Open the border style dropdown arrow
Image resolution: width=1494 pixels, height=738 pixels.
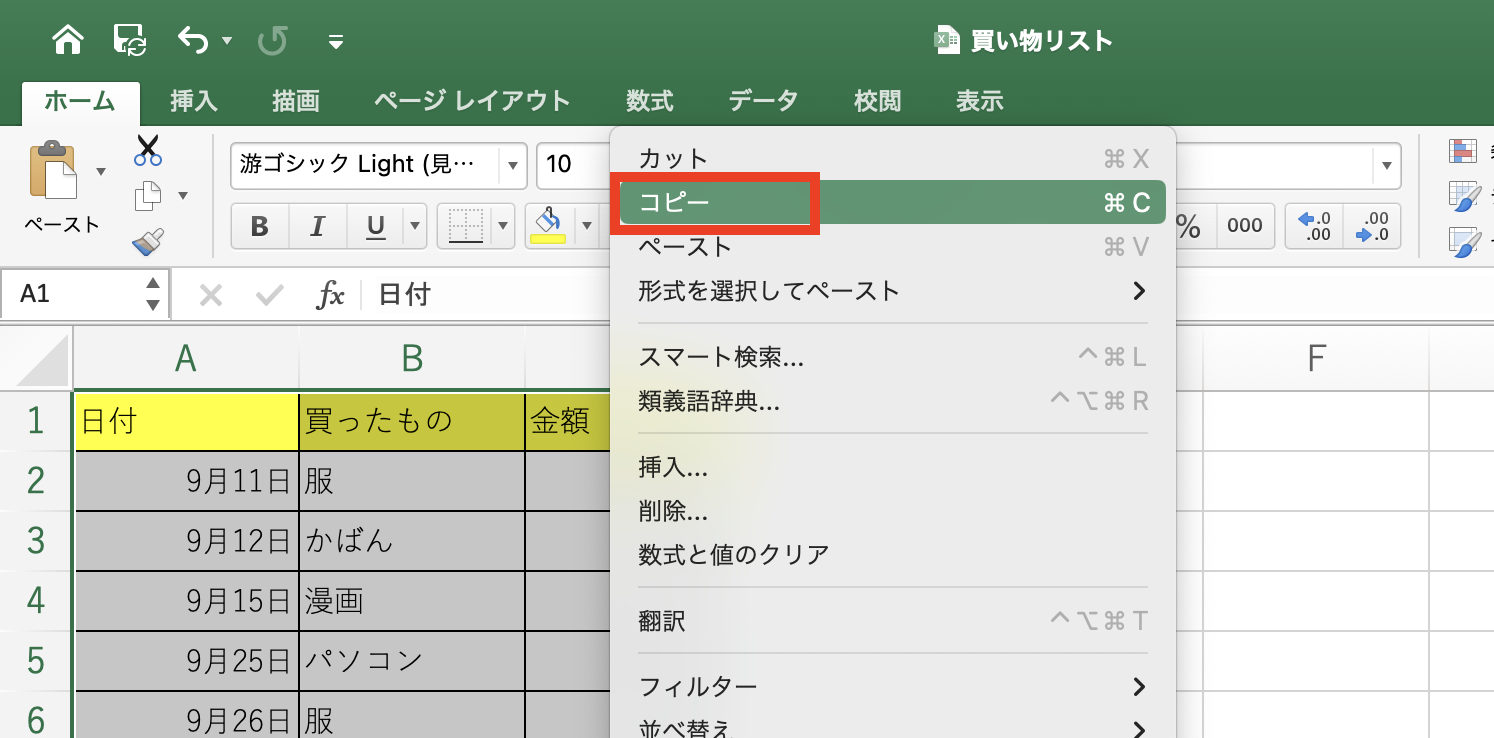pyautogui.click(x=503, y=225)
